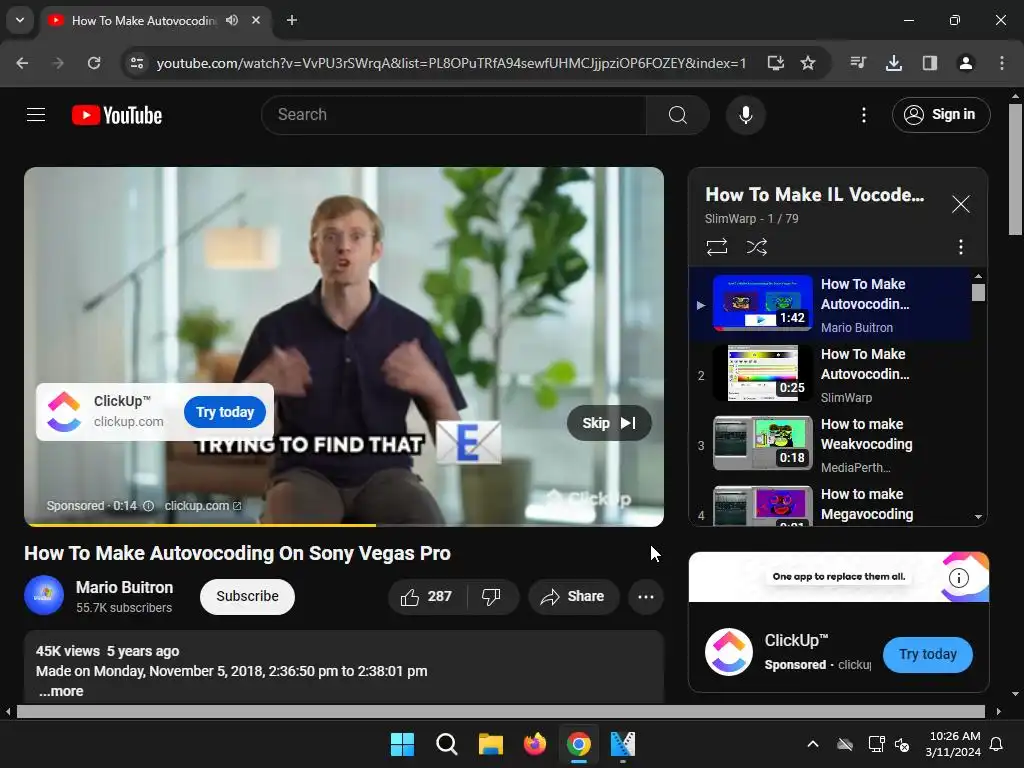Like the video with 287 likes

click(x=427, y=596)
